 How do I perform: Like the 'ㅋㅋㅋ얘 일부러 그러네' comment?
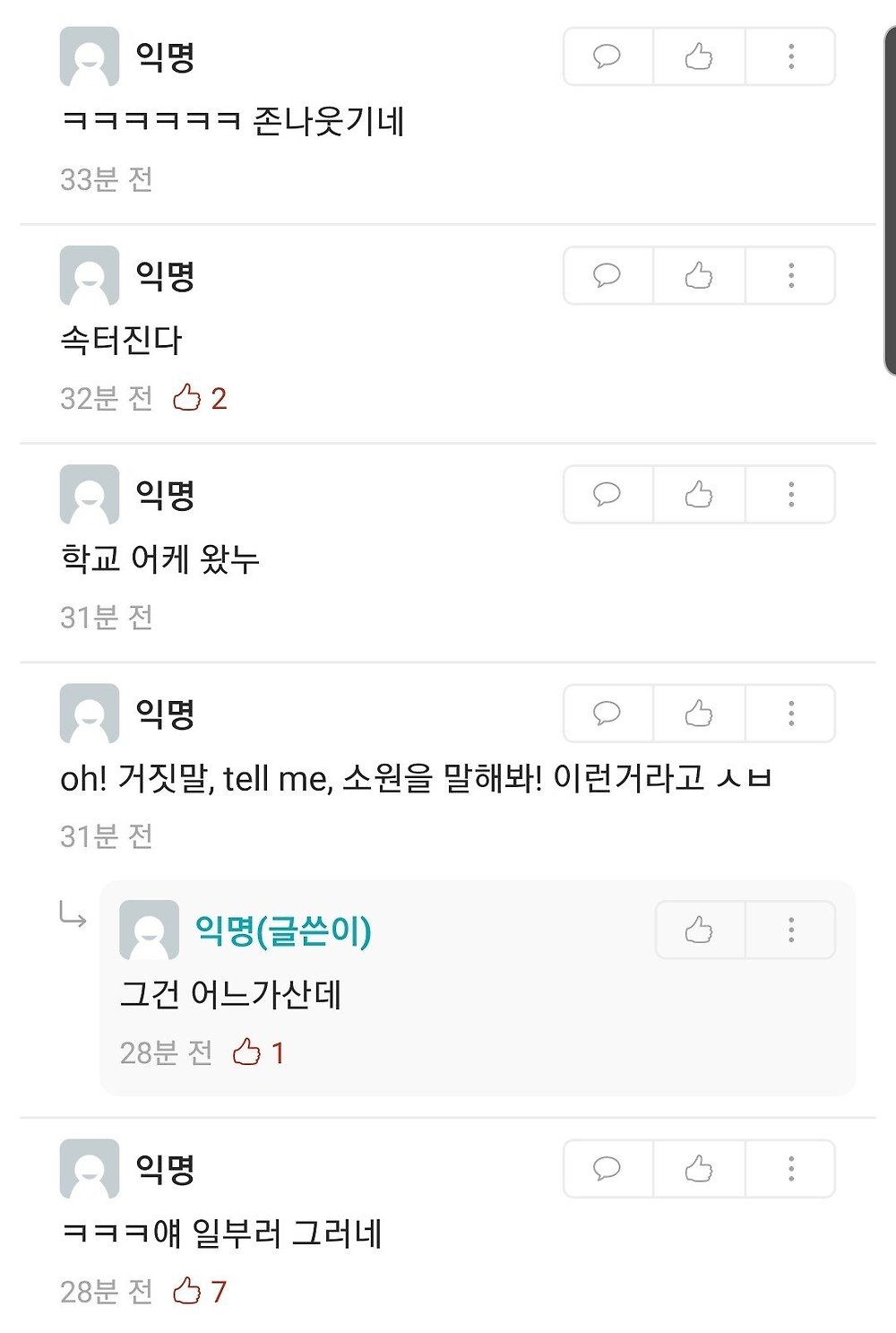(x=699, y=1168)
